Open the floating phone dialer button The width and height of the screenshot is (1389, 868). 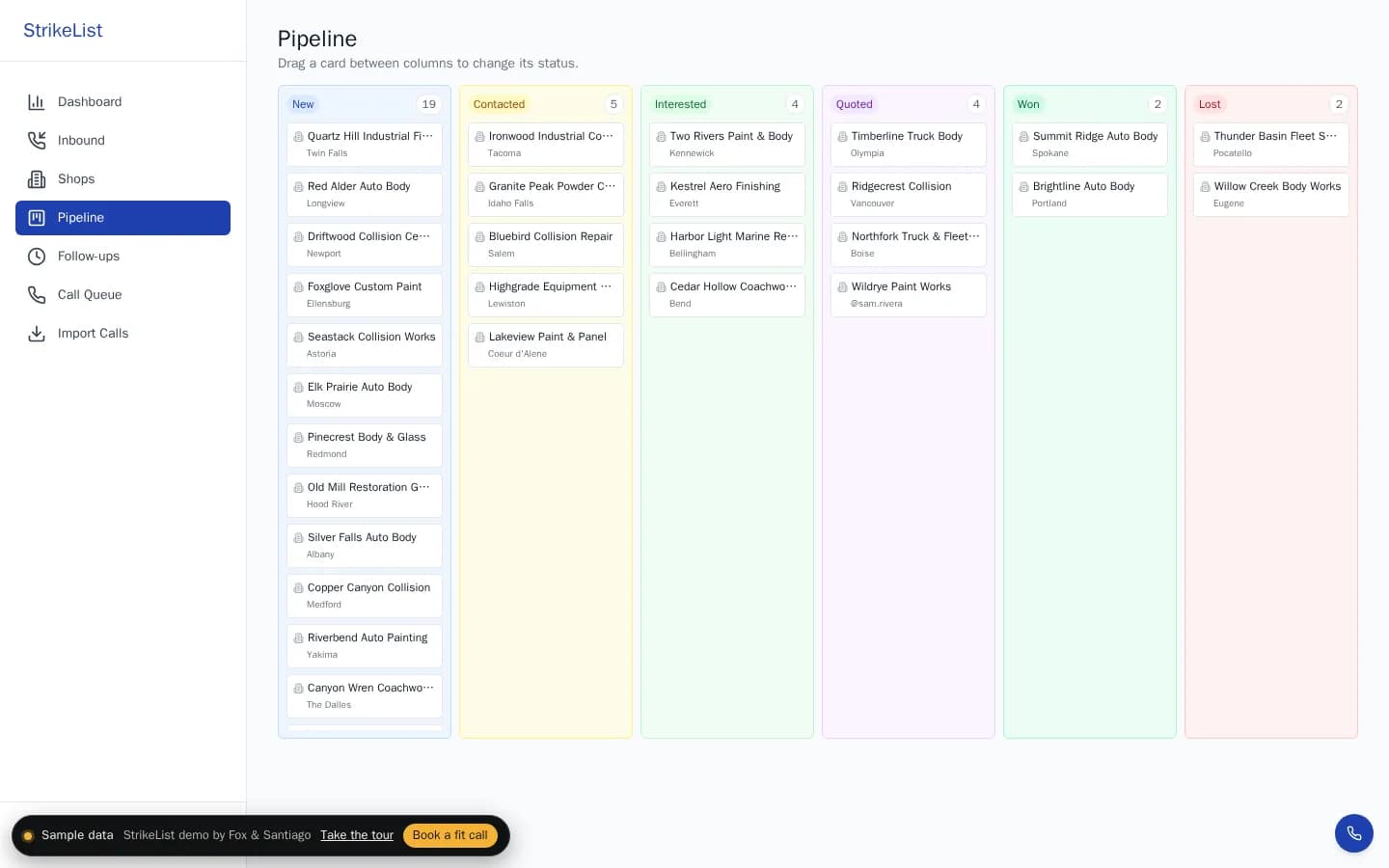coord(1354,833)
